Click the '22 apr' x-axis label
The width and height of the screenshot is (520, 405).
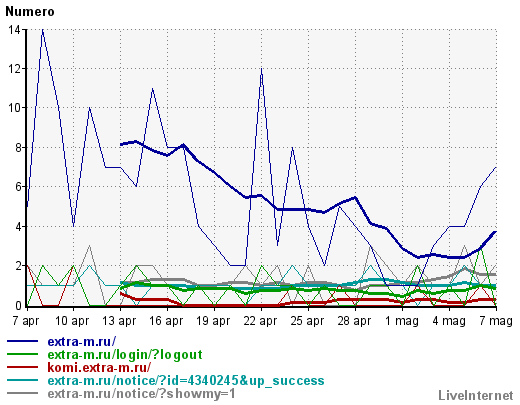click(x=260, y=321)
